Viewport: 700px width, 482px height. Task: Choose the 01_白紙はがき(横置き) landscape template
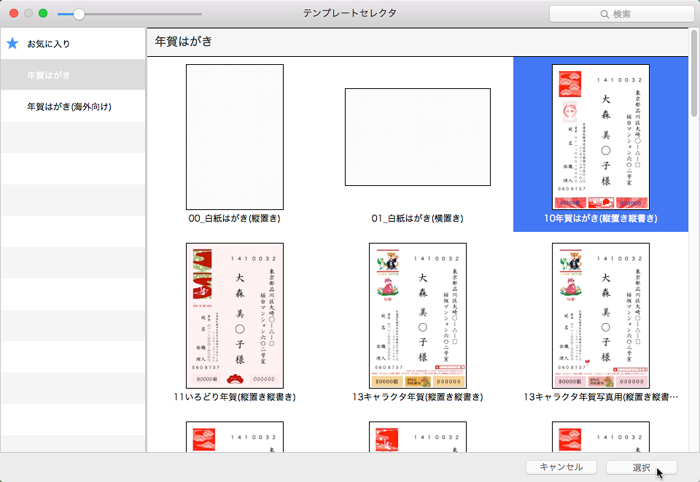417,137
